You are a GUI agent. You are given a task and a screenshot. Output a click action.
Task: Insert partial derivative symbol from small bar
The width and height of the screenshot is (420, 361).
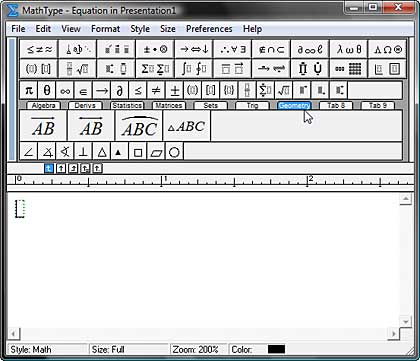(119, 90)
